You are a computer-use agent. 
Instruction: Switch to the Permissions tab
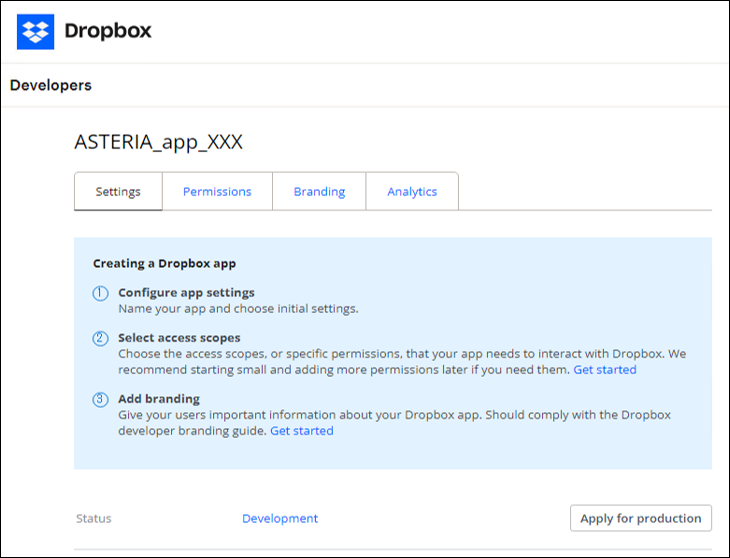[x=217, y=191]
